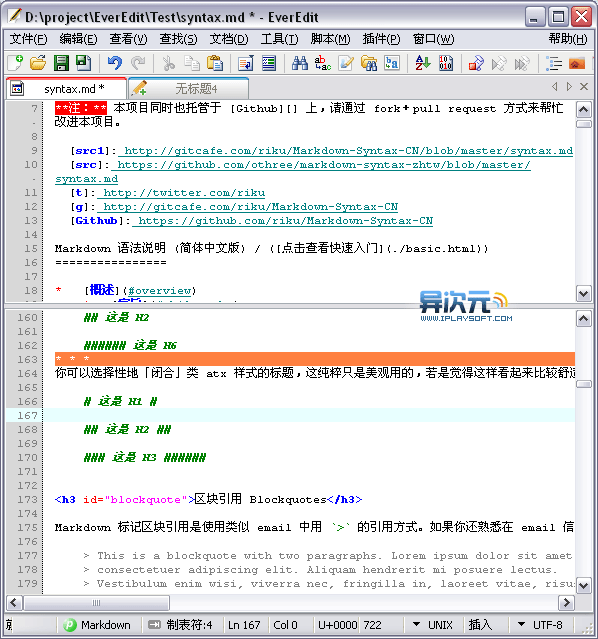Toggle word wrap toolbar icon
The height and width of the screenshot is (639, 598).
246,63
